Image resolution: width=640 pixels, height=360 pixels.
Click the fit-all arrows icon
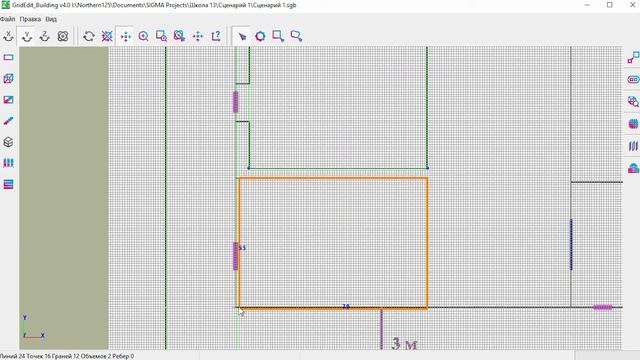click(x=198, y=36)
